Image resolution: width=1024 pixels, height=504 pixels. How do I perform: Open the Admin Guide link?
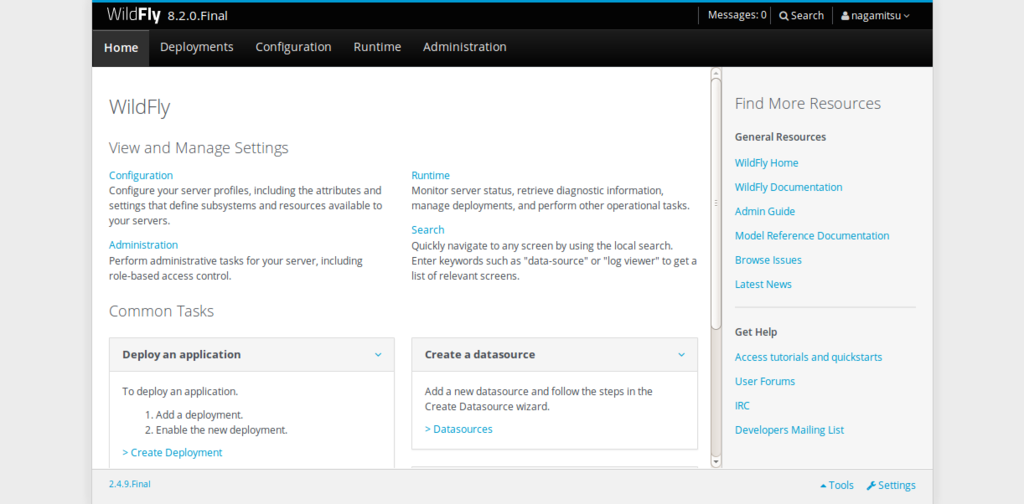[765, 212]
